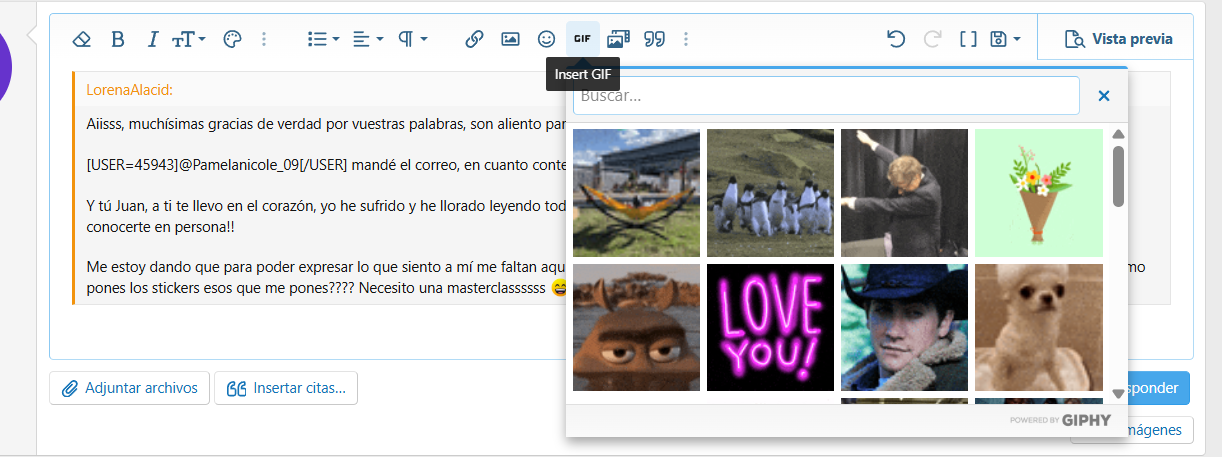This screenshot has height=457, width=1222.
Task: Select the LOVE YOU neon GIF
Action: 770,327
